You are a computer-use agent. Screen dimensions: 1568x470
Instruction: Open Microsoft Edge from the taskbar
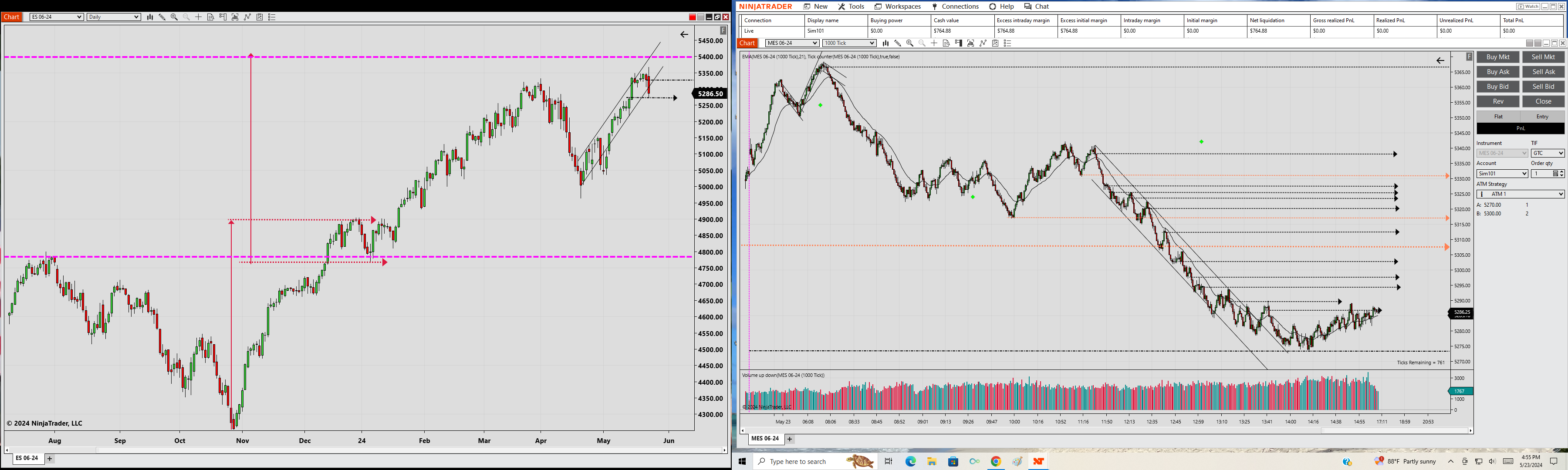(x=911, y=461)
